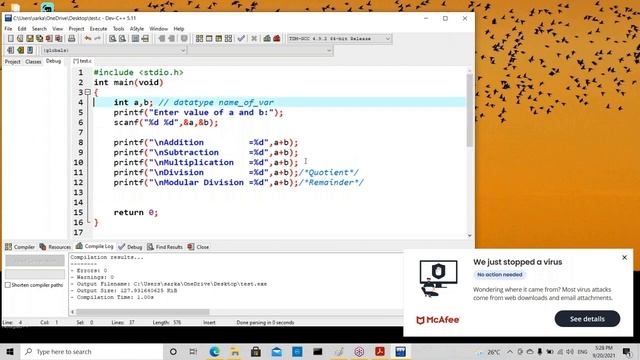This screenshot has height=360, width=640.
Task: Open the Tools menu
Action: tap(118, 29)
